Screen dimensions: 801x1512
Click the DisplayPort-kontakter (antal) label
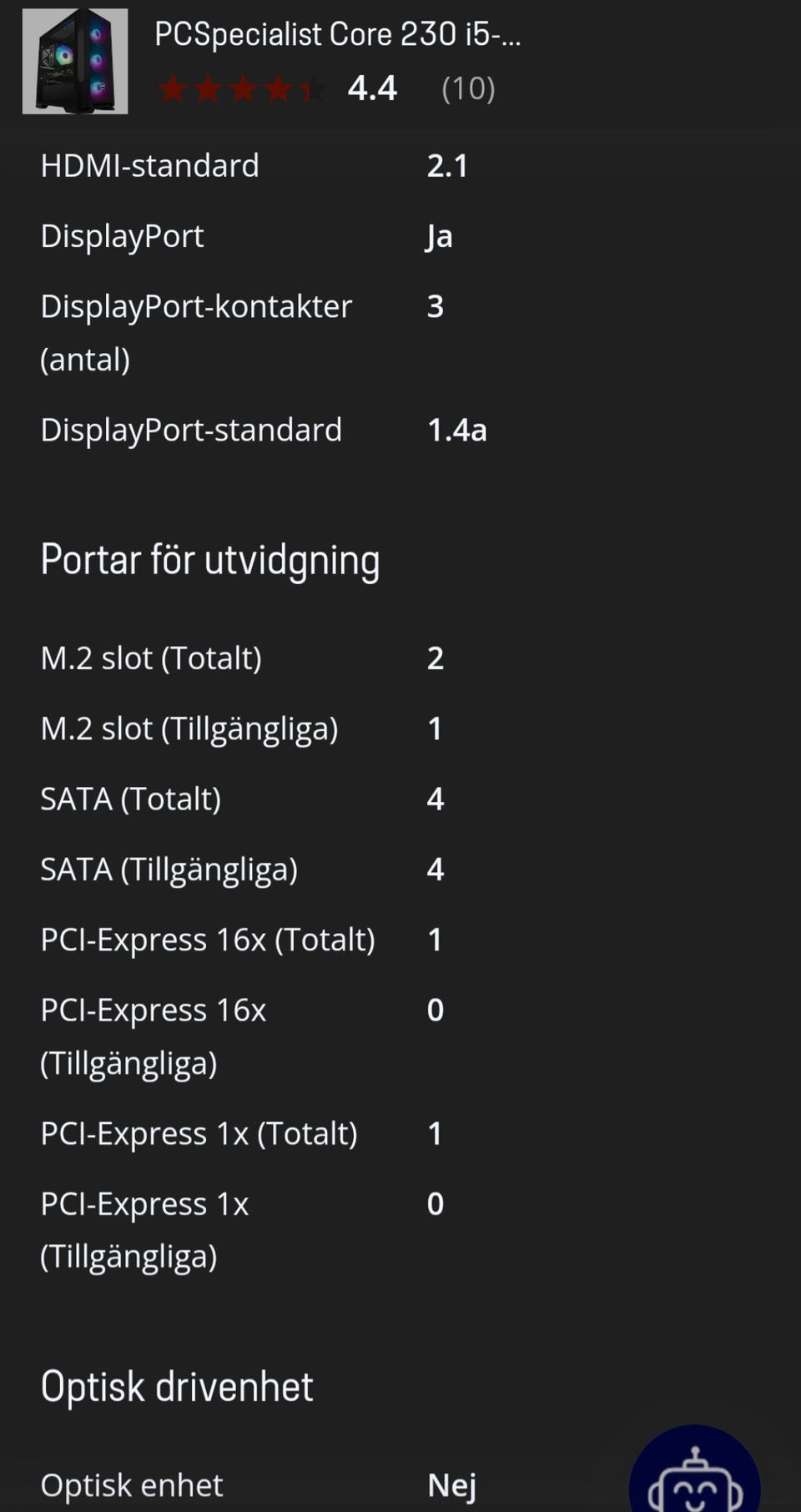tap(196, 332)
